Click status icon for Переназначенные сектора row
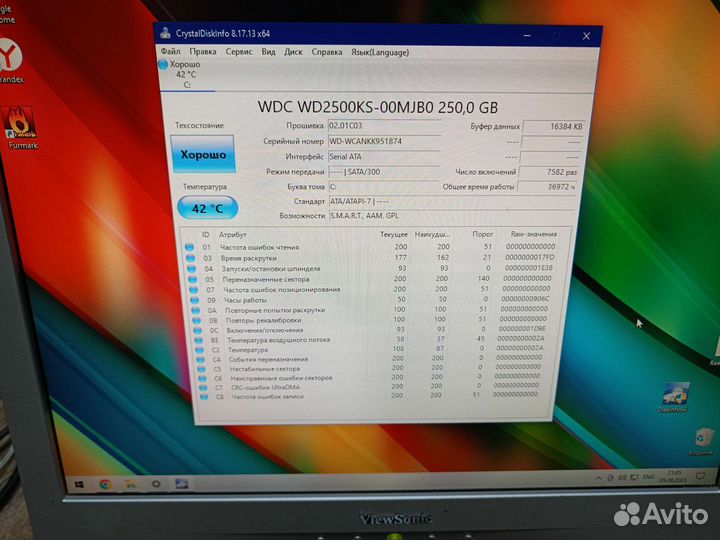 tap(192, 279)
